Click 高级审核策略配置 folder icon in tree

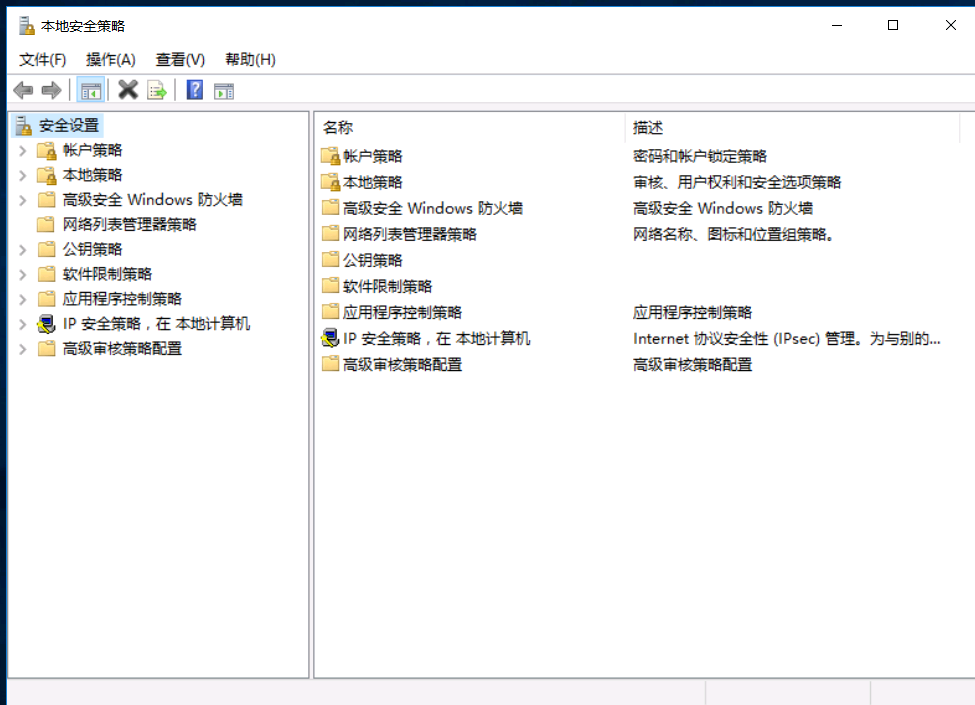pos(46,348)
